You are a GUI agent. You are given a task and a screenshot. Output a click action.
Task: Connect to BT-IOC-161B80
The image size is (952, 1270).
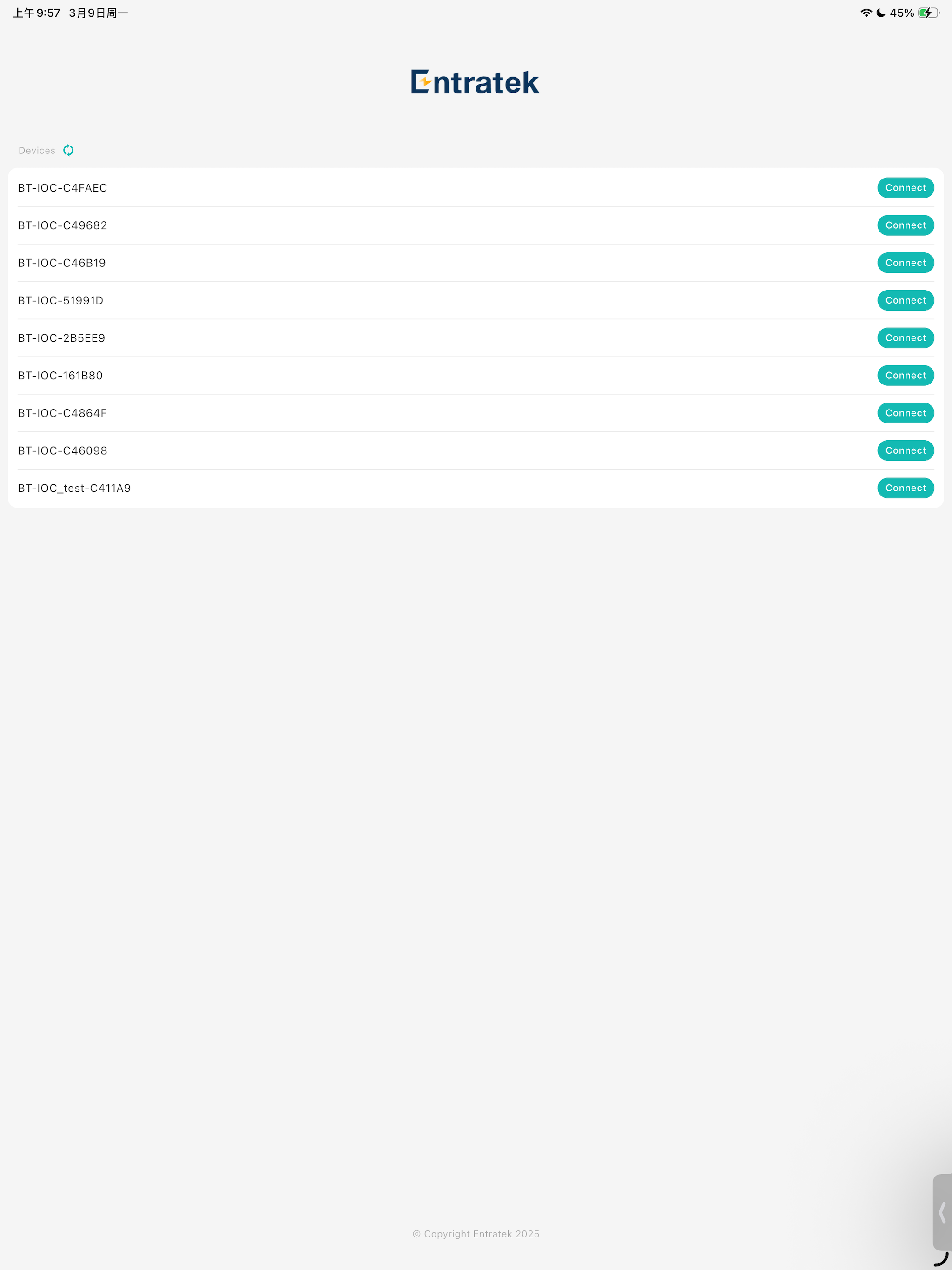pyautogui.click(x=905, y=376)
